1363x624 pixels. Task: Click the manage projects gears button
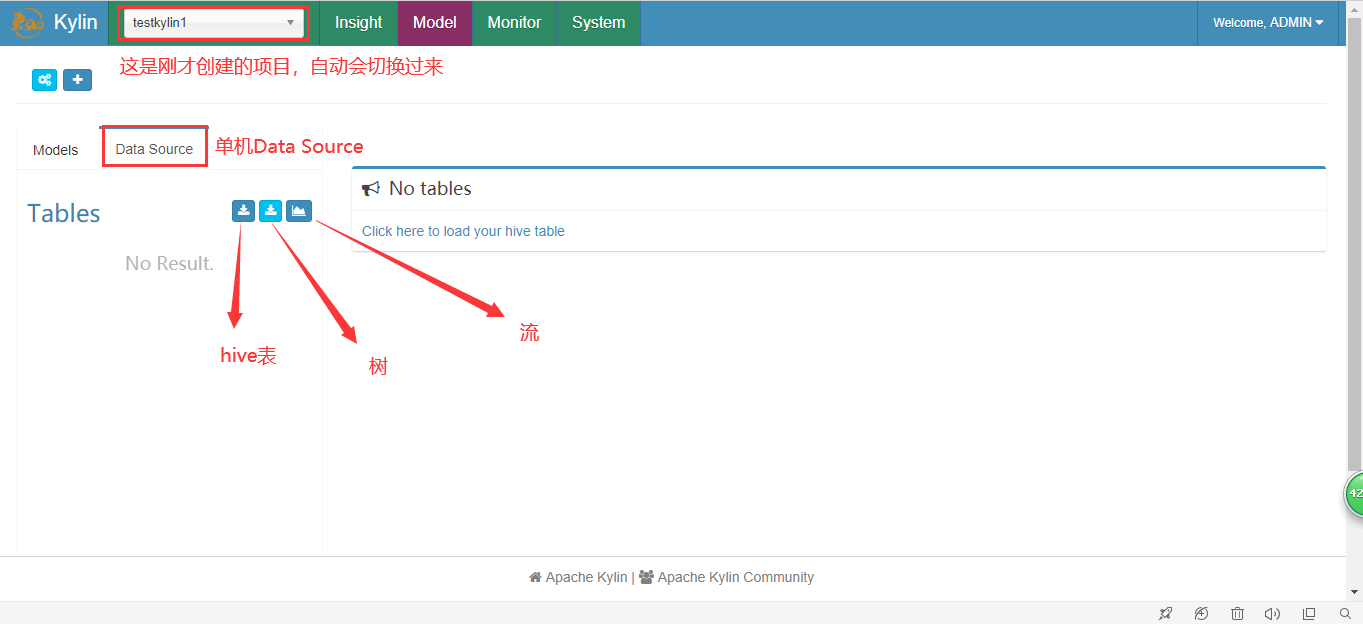(x=45, y=80)
